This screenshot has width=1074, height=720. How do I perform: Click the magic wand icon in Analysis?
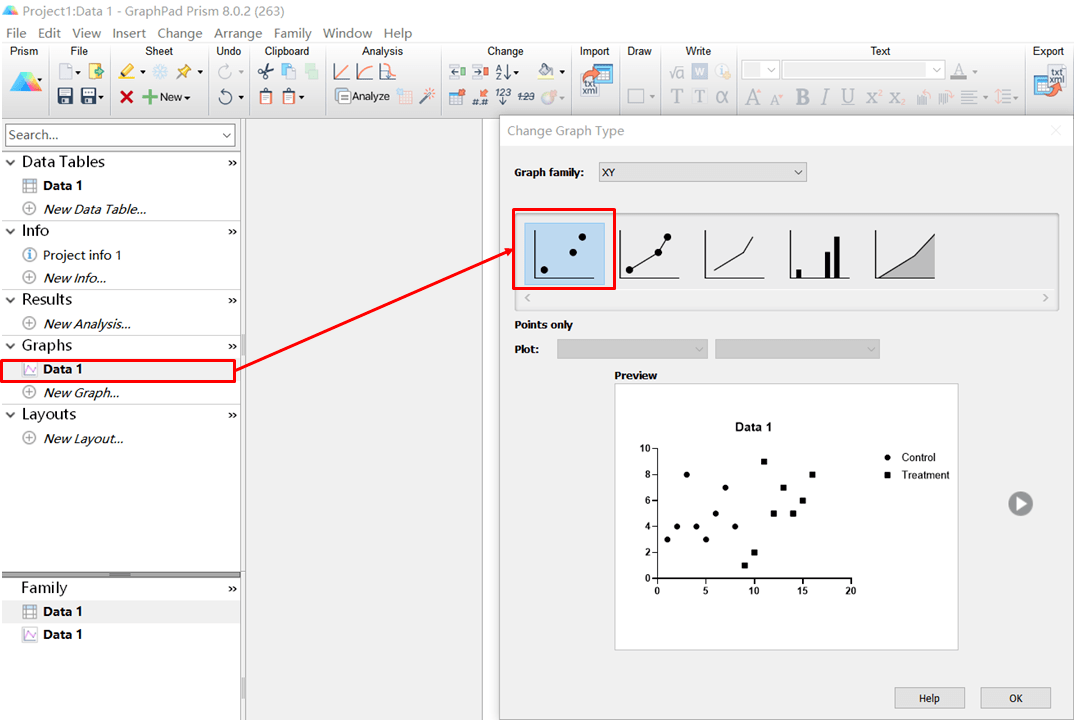[427, 97]
